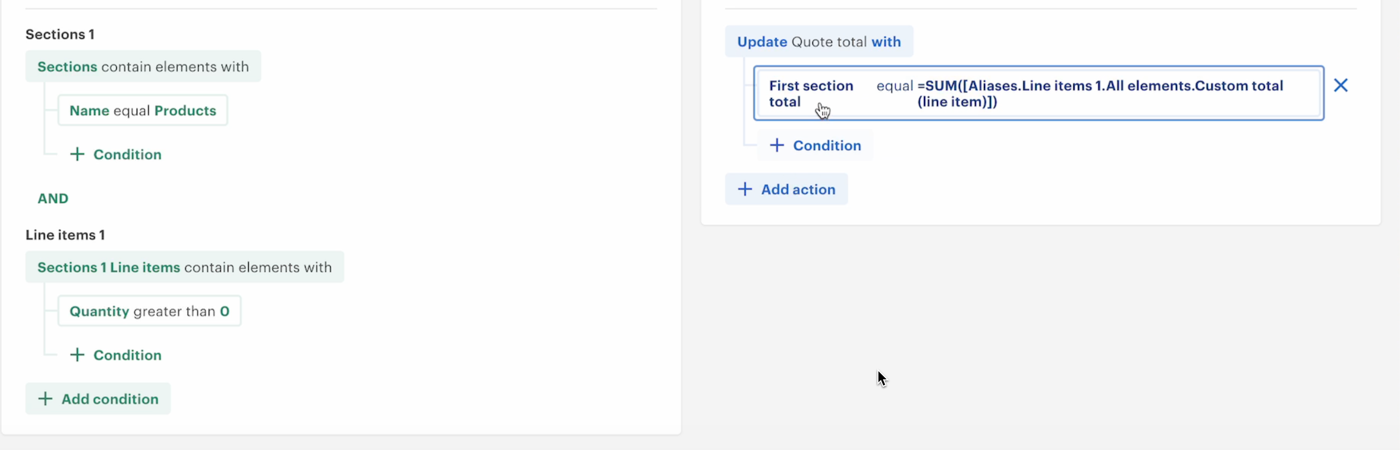Viewport: 1400px width, 450px height.
Task: Click the Sections 1 alias heading
Action: pos(60,35)
